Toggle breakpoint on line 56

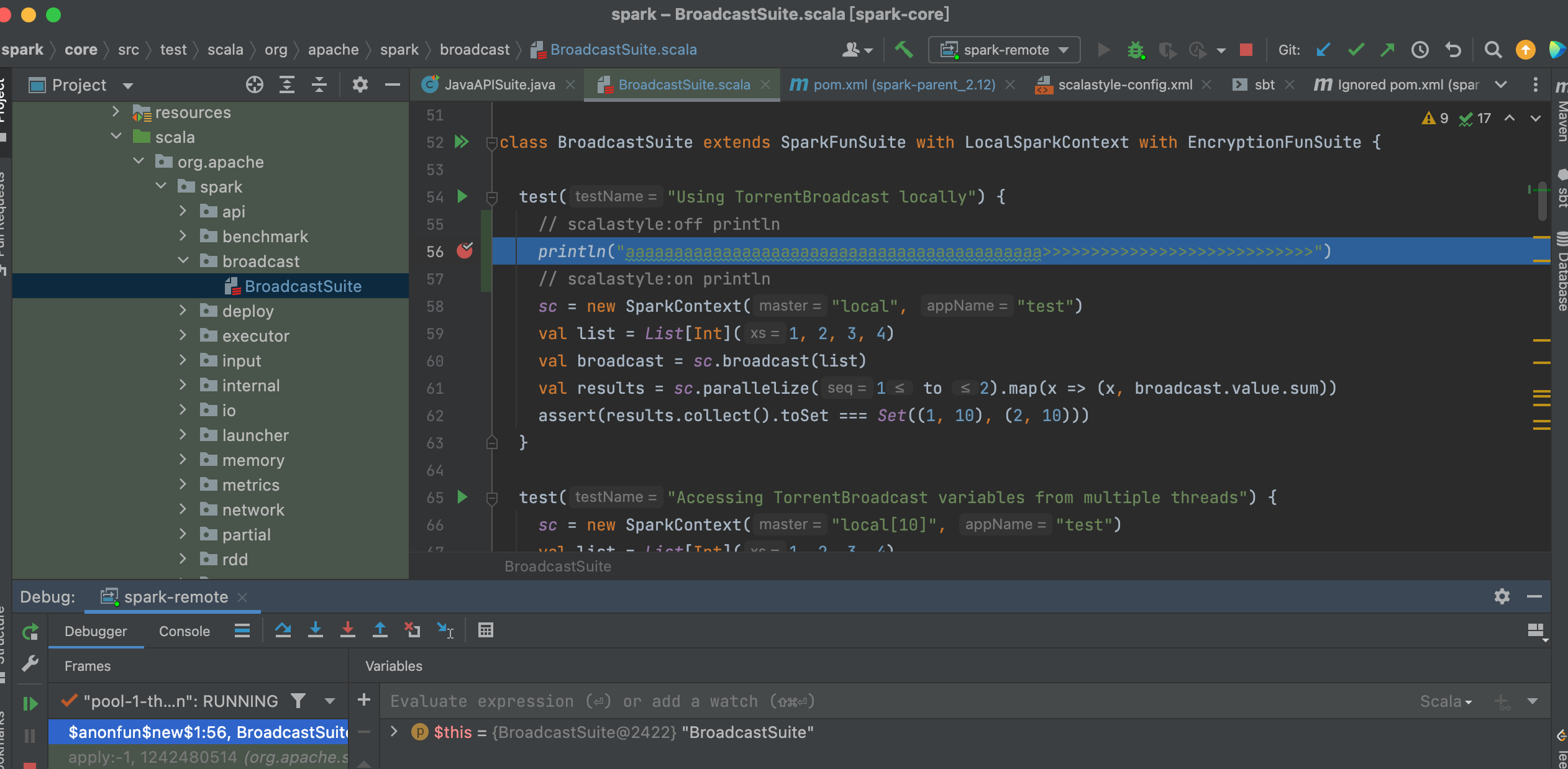click(465, 251)
